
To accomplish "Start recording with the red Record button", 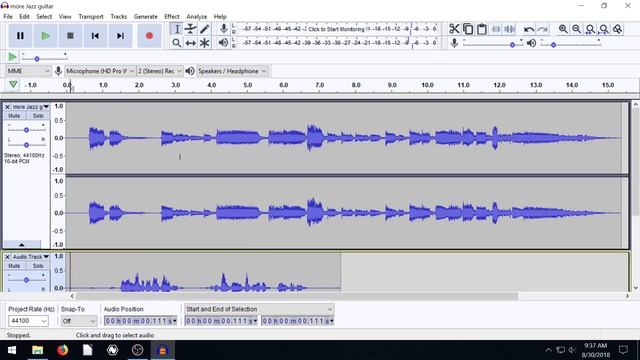I will click(x=149, y=36).
